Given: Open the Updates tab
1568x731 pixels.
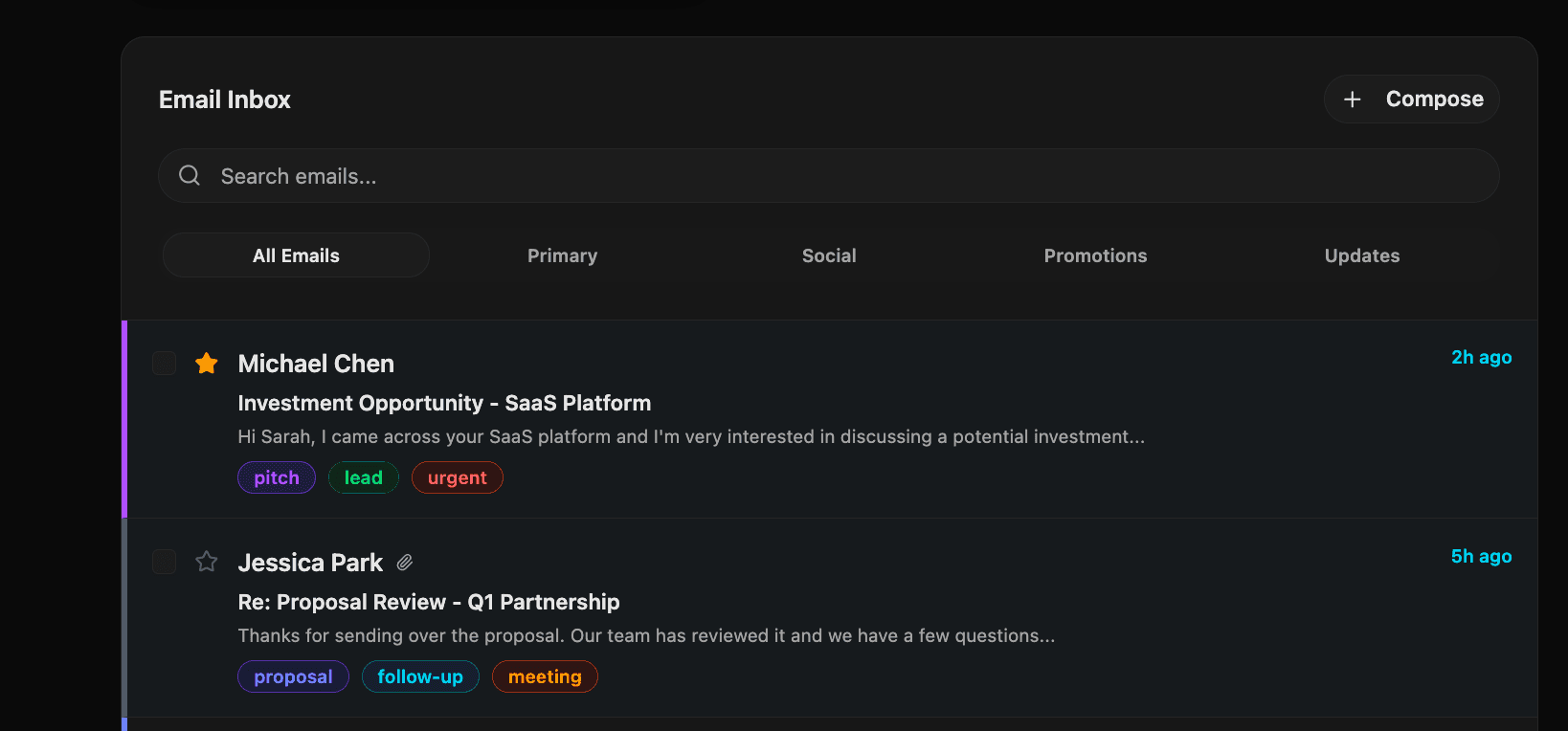Looking at the screenshot, I should pos(1362,255).
